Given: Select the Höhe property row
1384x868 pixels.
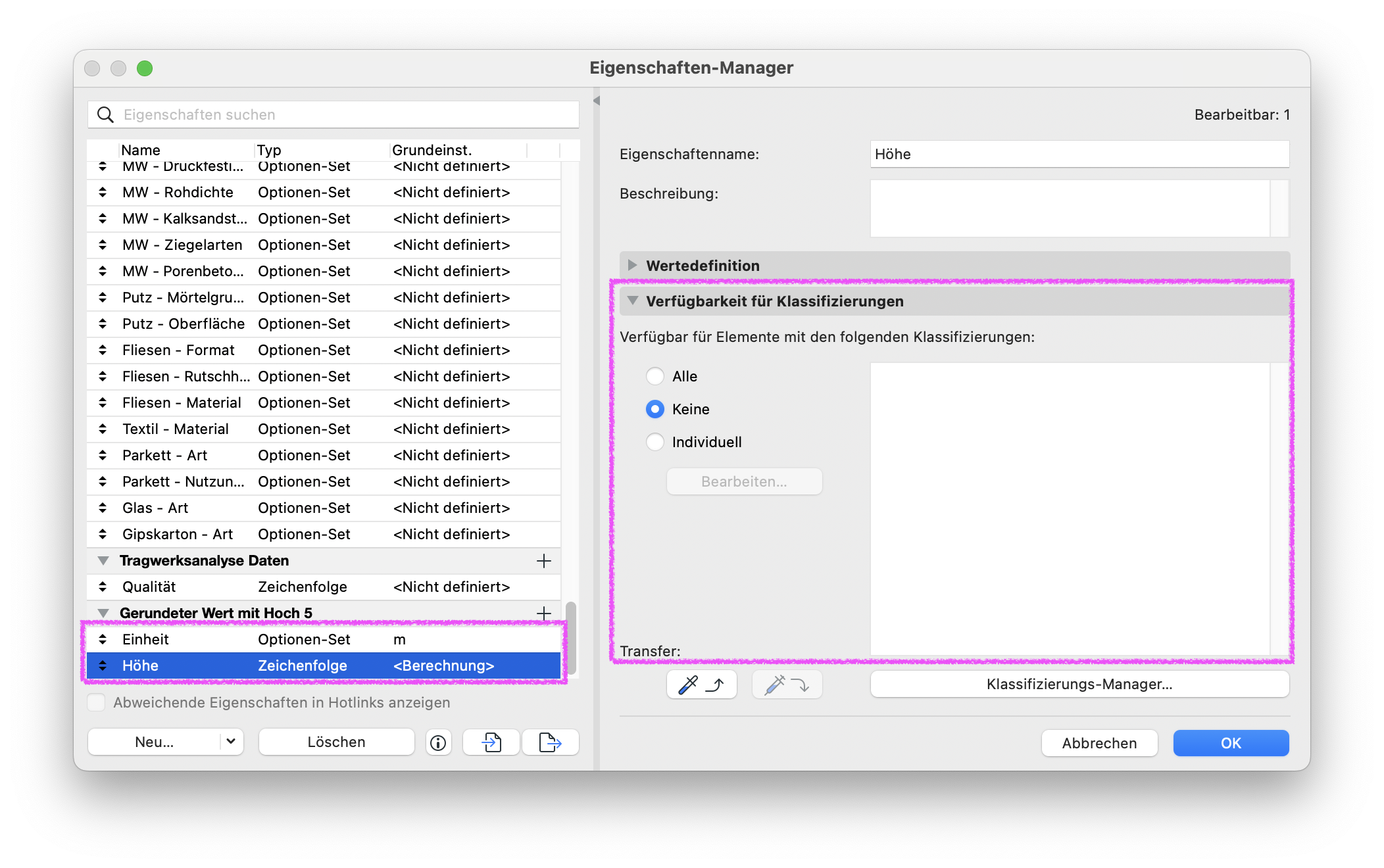Looking at the screenshot, I should (x=324, y=665).
